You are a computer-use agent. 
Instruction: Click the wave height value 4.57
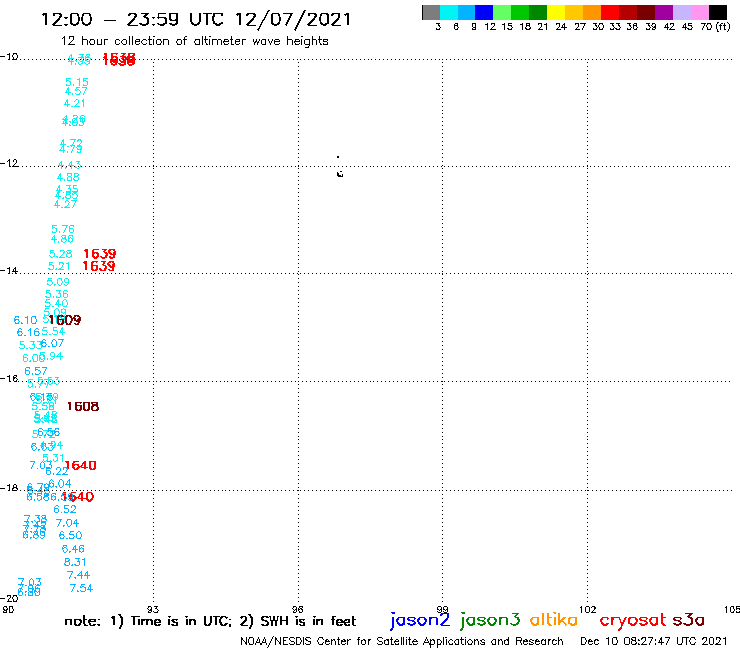tap(76, 92)
